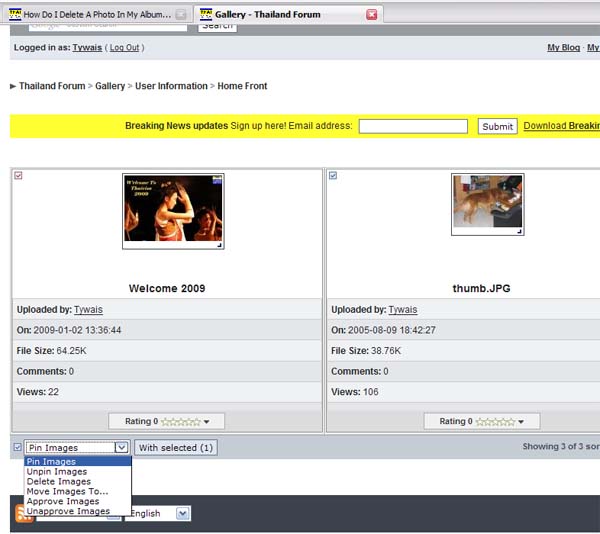Open the Tywais profile link beside Logged in as
The width and height of the screenshot is (600, 534).
pos(87,48)
